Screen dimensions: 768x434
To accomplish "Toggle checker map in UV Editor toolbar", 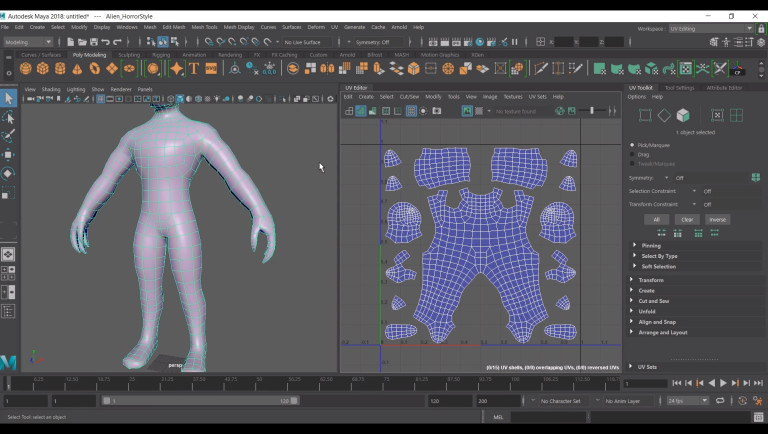I will click(x=479, y=111).
